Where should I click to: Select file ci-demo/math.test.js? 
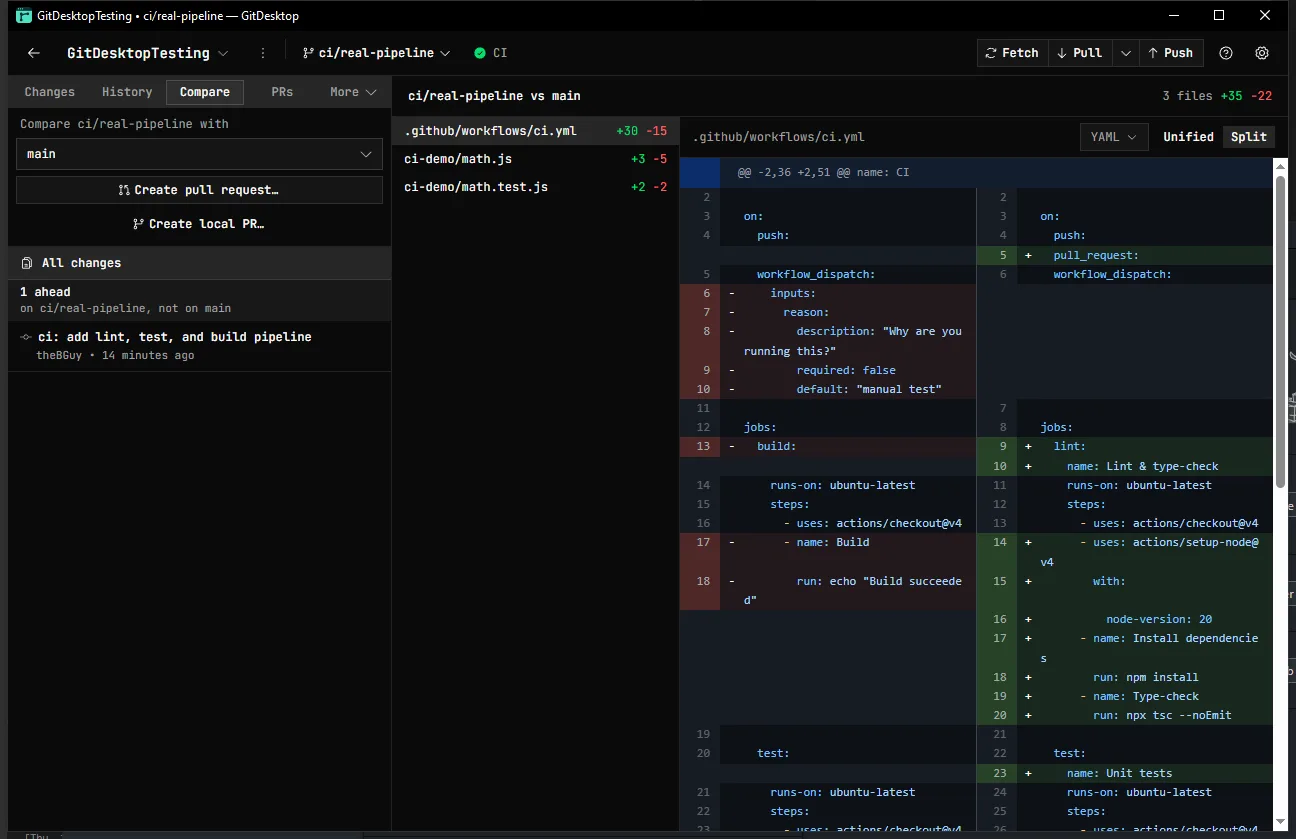pos(535,187)
